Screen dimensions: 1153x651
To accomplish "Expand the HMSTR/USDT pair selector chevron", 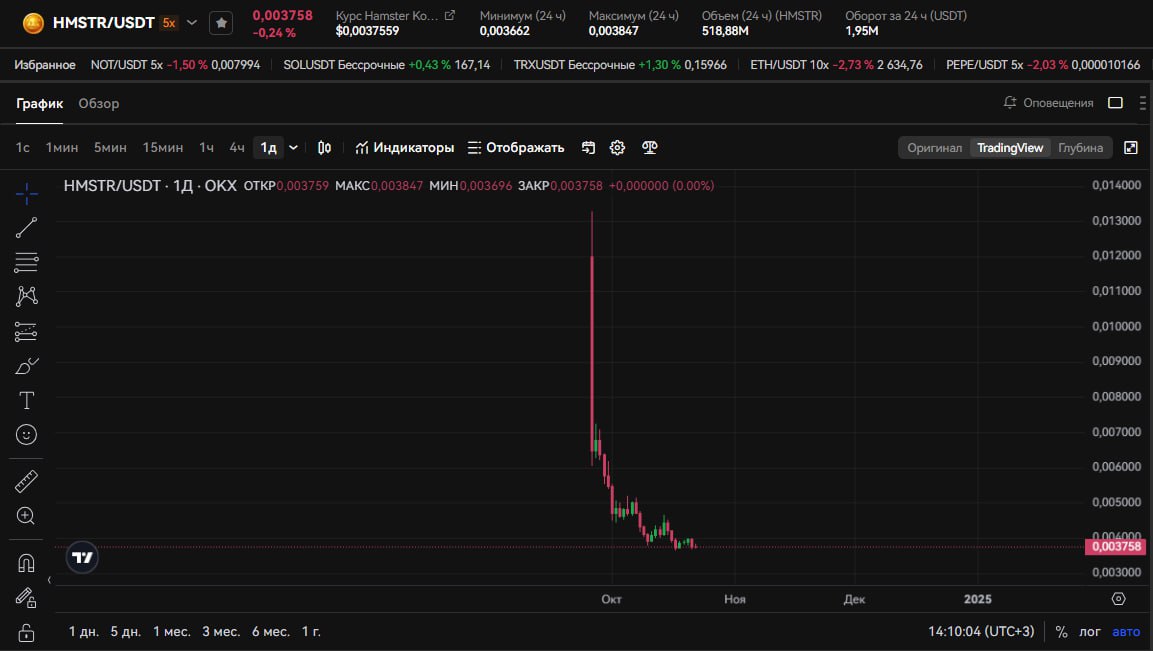I will 192,23.
